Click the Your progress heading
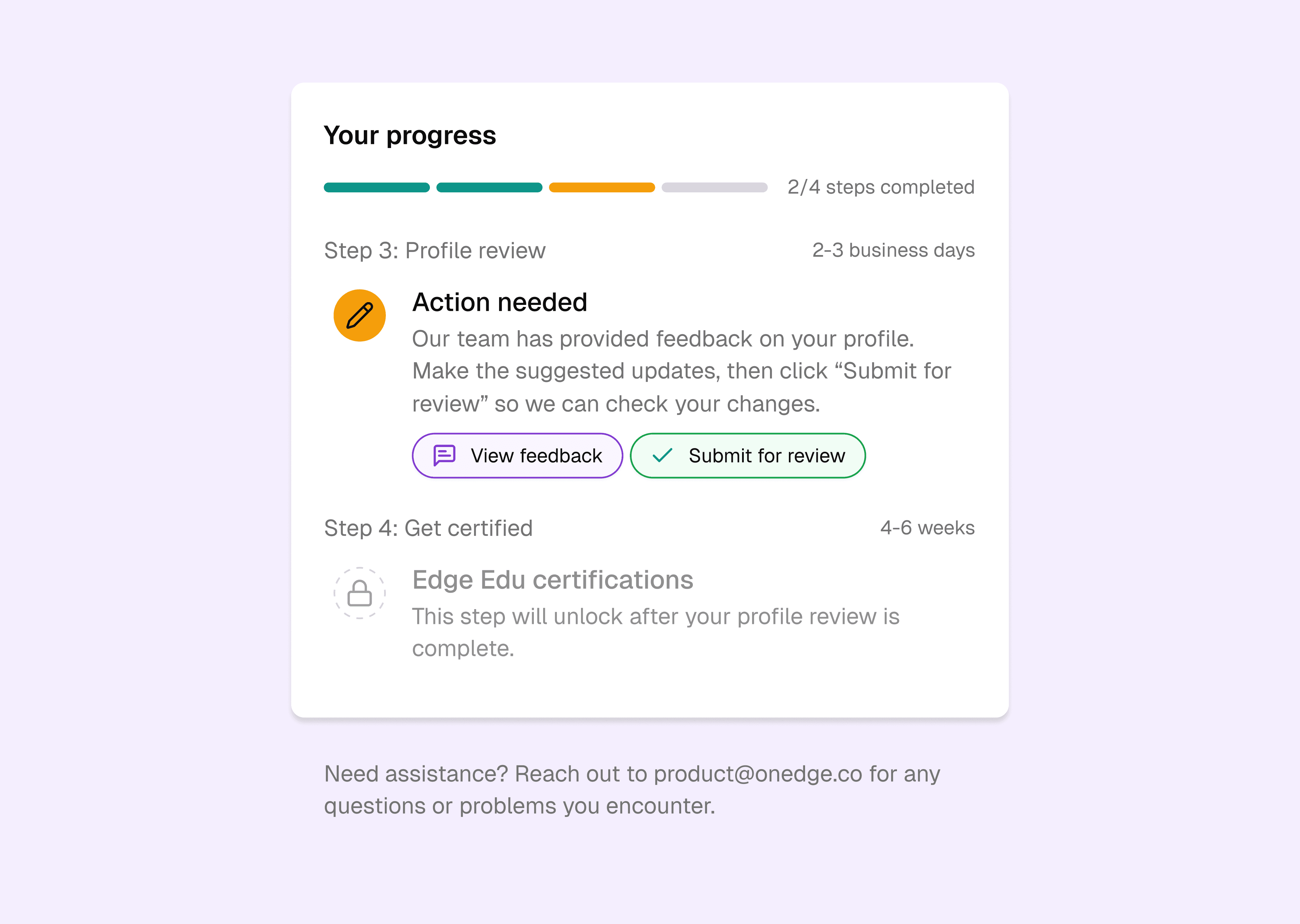 click(x=410, y=135)
